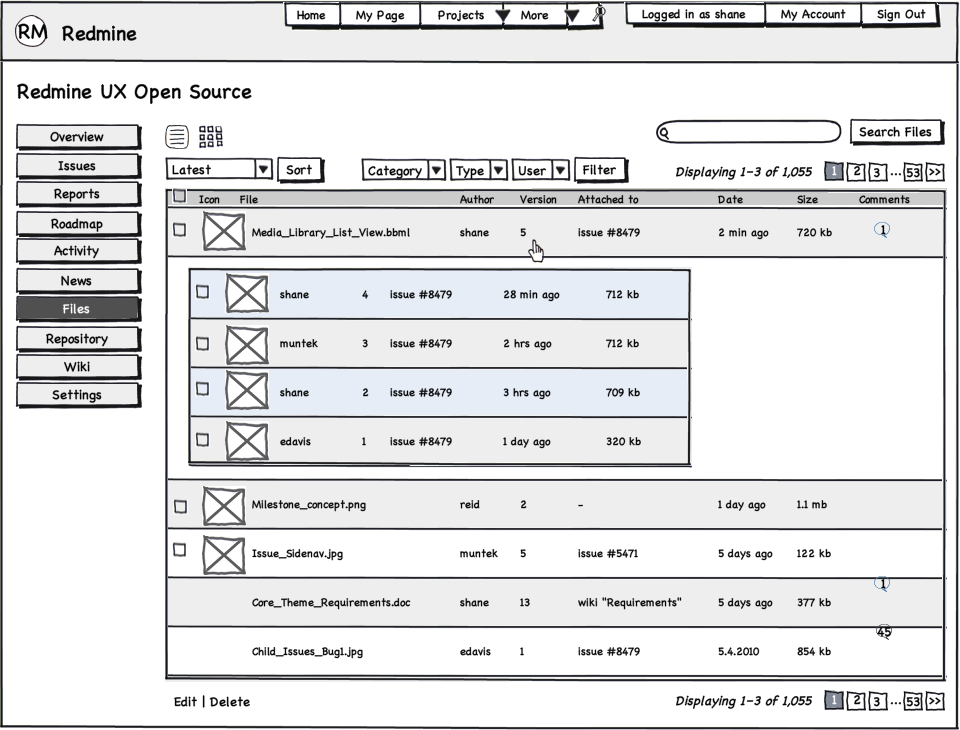Open the Type filter dropdown
The width and height of the screenshot is (960, 730).
478,170
